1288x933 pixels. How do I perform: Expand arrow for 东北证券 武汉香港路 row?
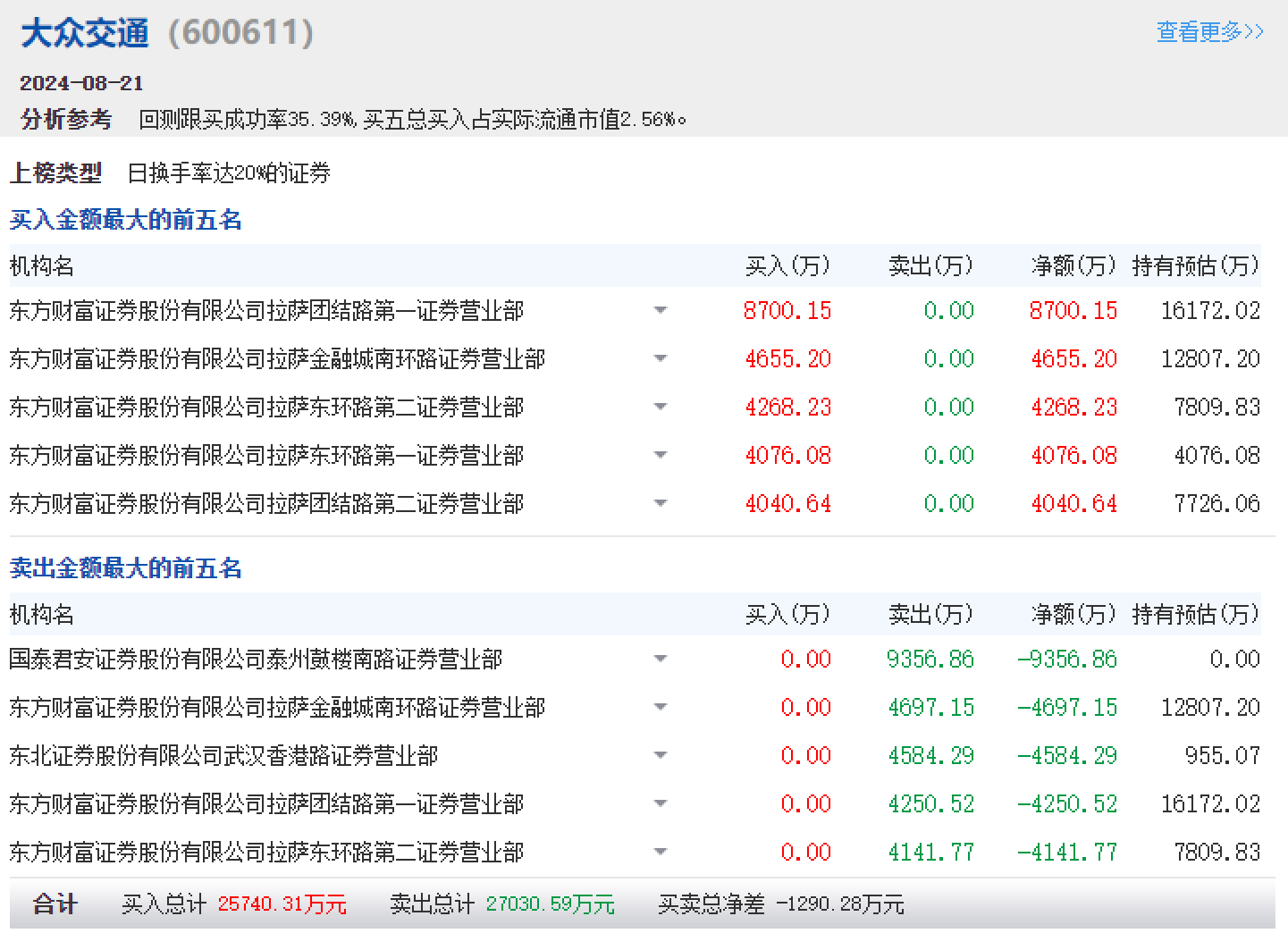coord(661,755)
